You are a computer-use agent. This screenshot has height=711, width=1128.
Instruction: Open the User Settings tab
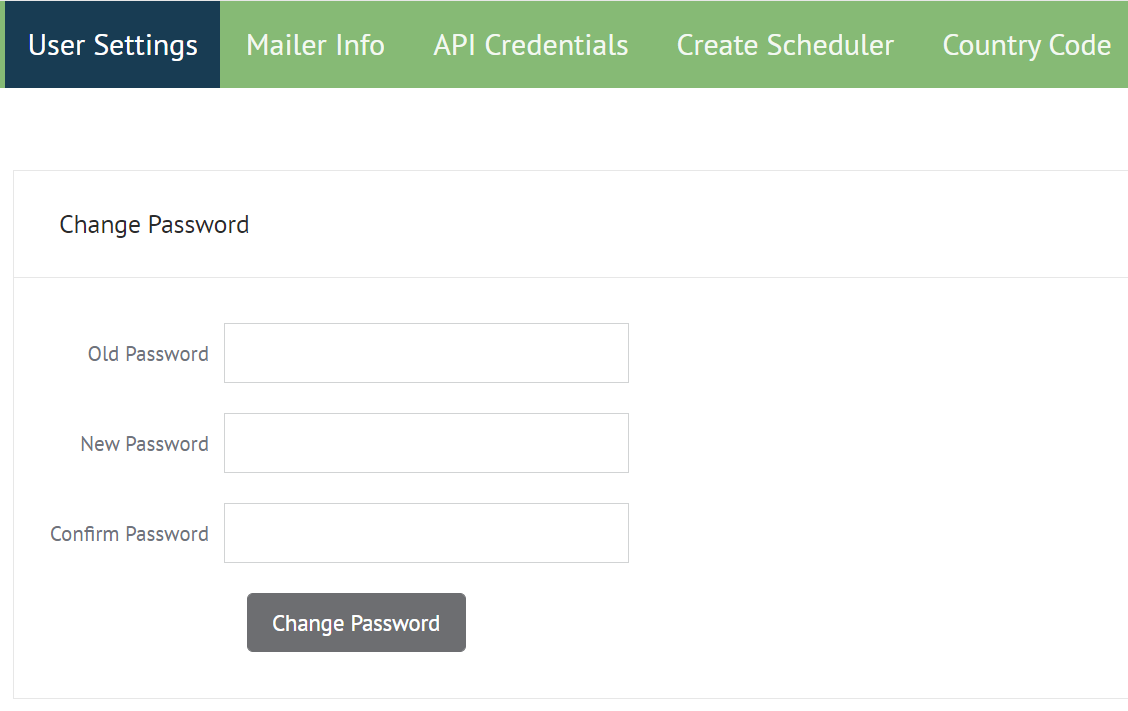[113, 45]
